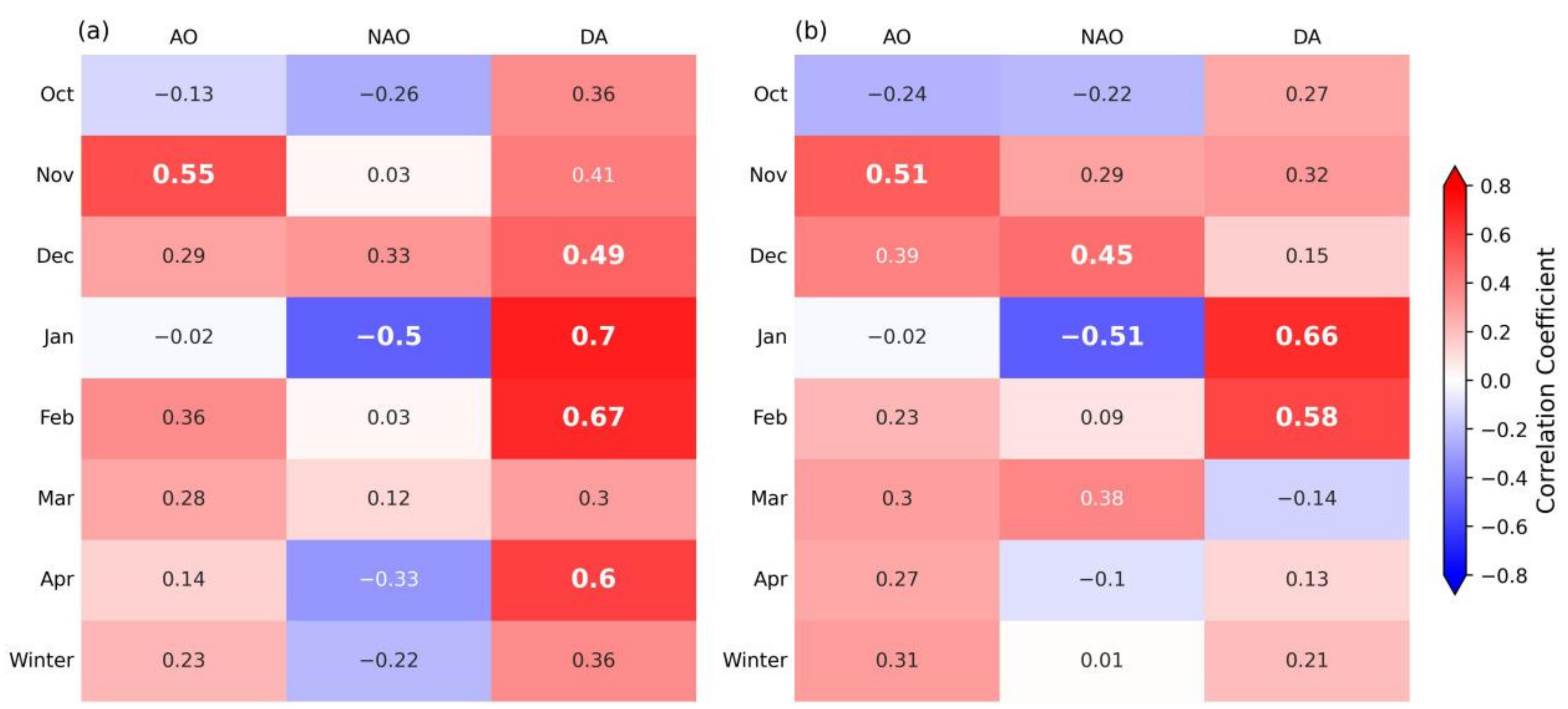The height and width of the screenshot is (709, 1568).
Task: Click the Nov AO cell showing 0.51
Action: [896, 175]
